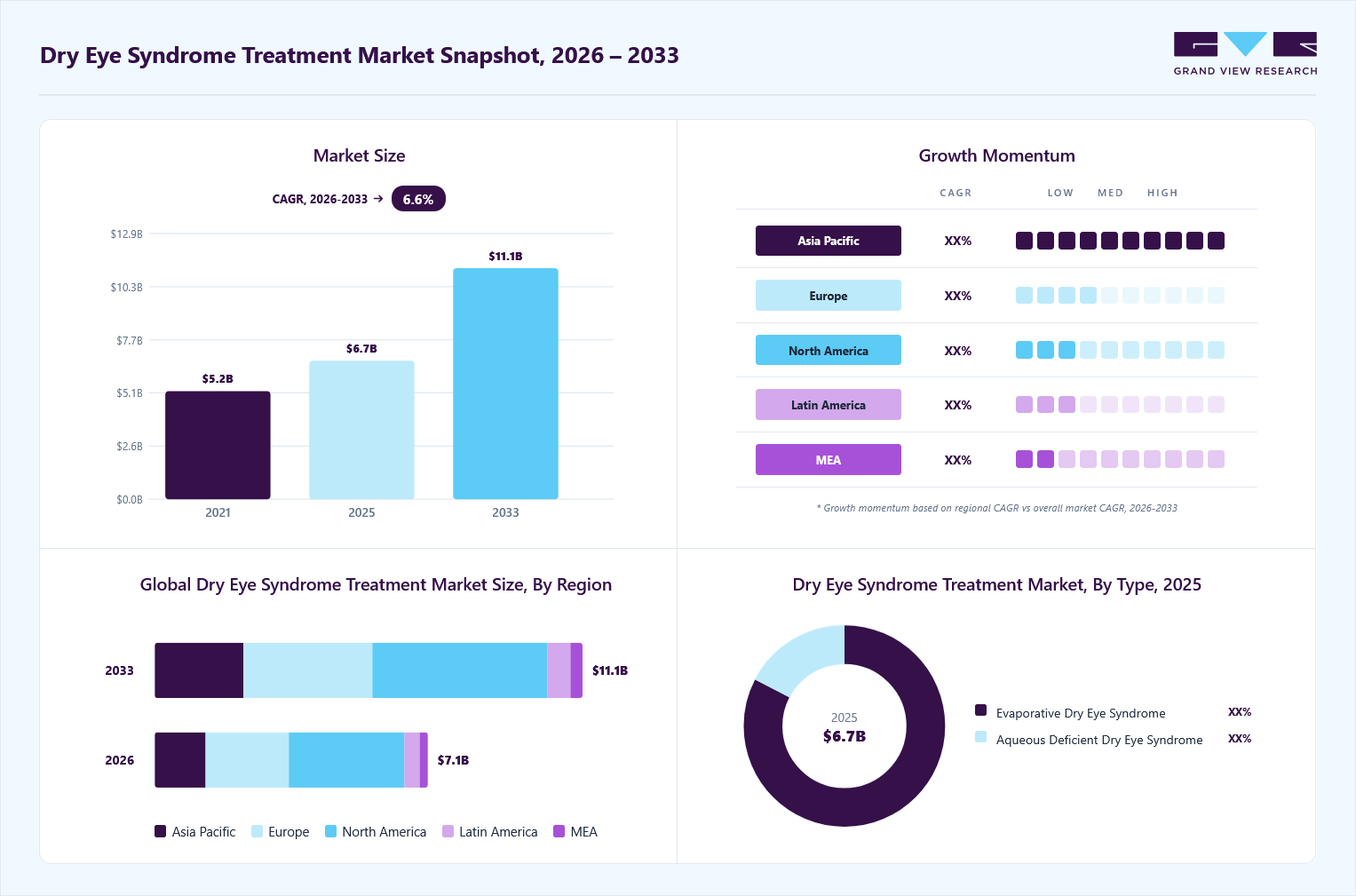
Task: Click the $5.2B label above 2021 bar
Action: pos(218,378)
